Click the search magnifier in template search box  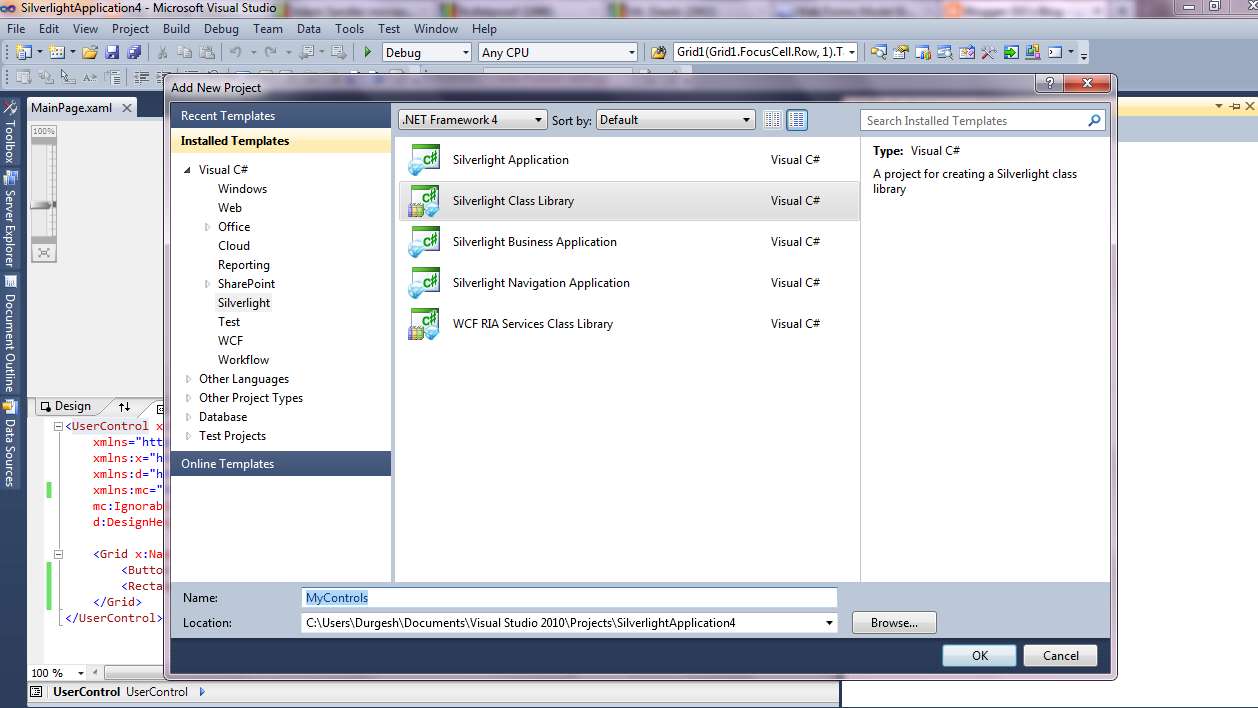click(1094, 120)
